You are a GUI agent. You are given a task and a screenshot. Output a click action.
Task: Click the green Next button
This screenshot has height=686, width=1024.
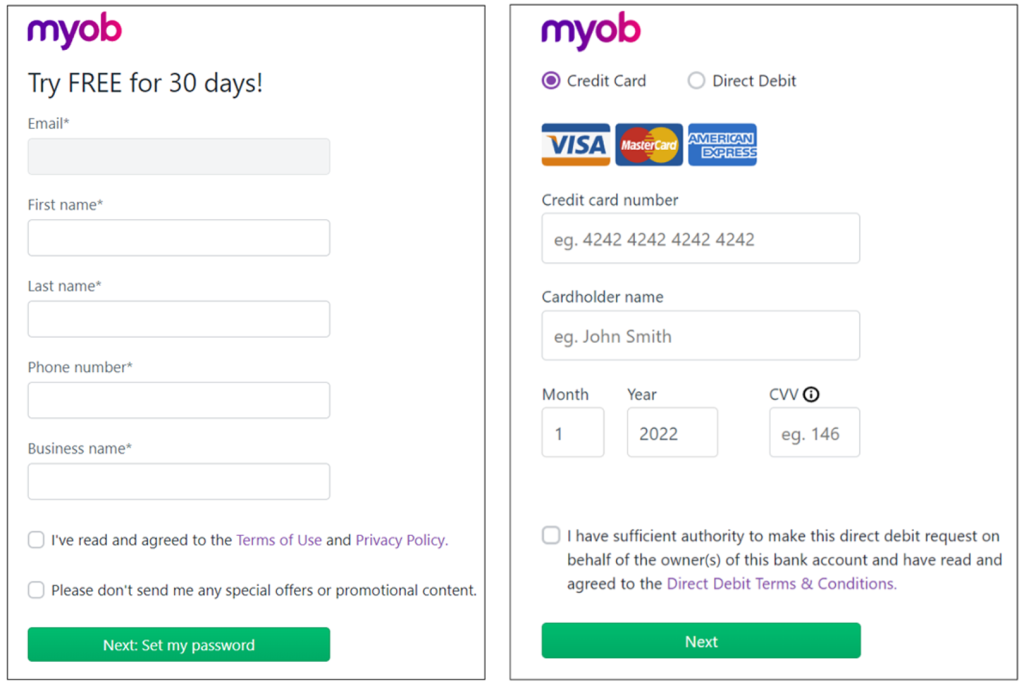pyautogui.click(x=701, y=641)
